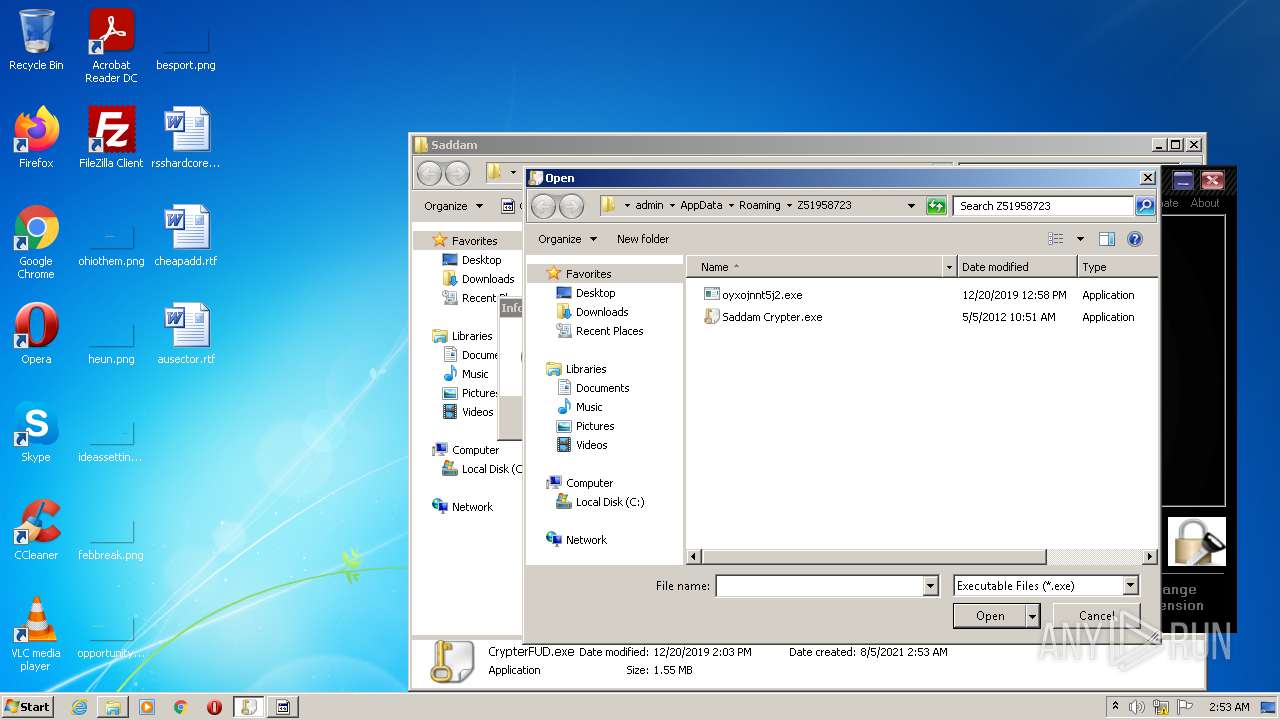Viewport: 1280px width, 720px height.
Task: Select Local Disk (C:) in Open dialog
Action: (609, 502)
